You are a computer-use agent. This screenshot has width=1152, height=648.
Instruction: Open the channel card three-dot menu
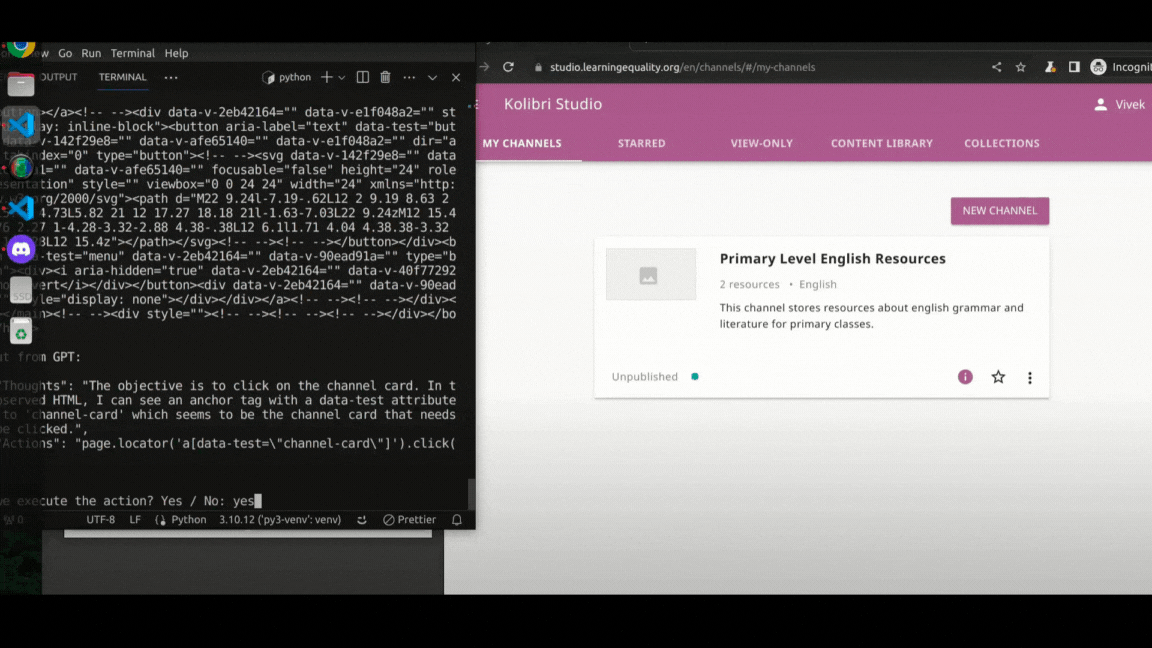[x=1029, y=378]
